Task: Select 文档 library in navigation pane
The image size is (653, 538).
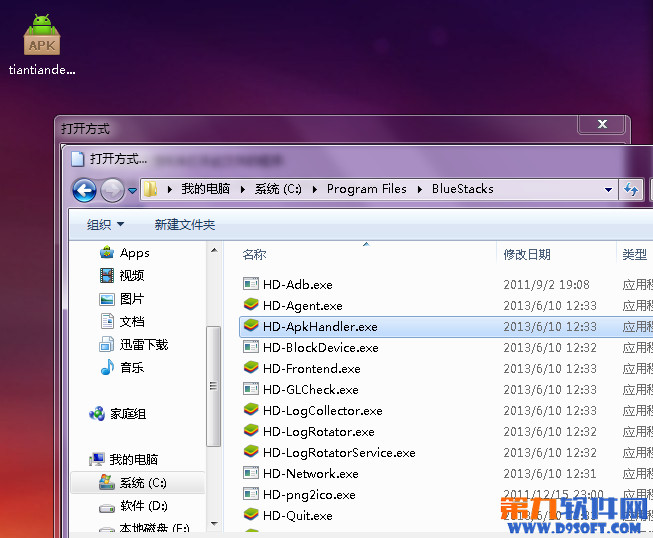Action: [122, 322]
